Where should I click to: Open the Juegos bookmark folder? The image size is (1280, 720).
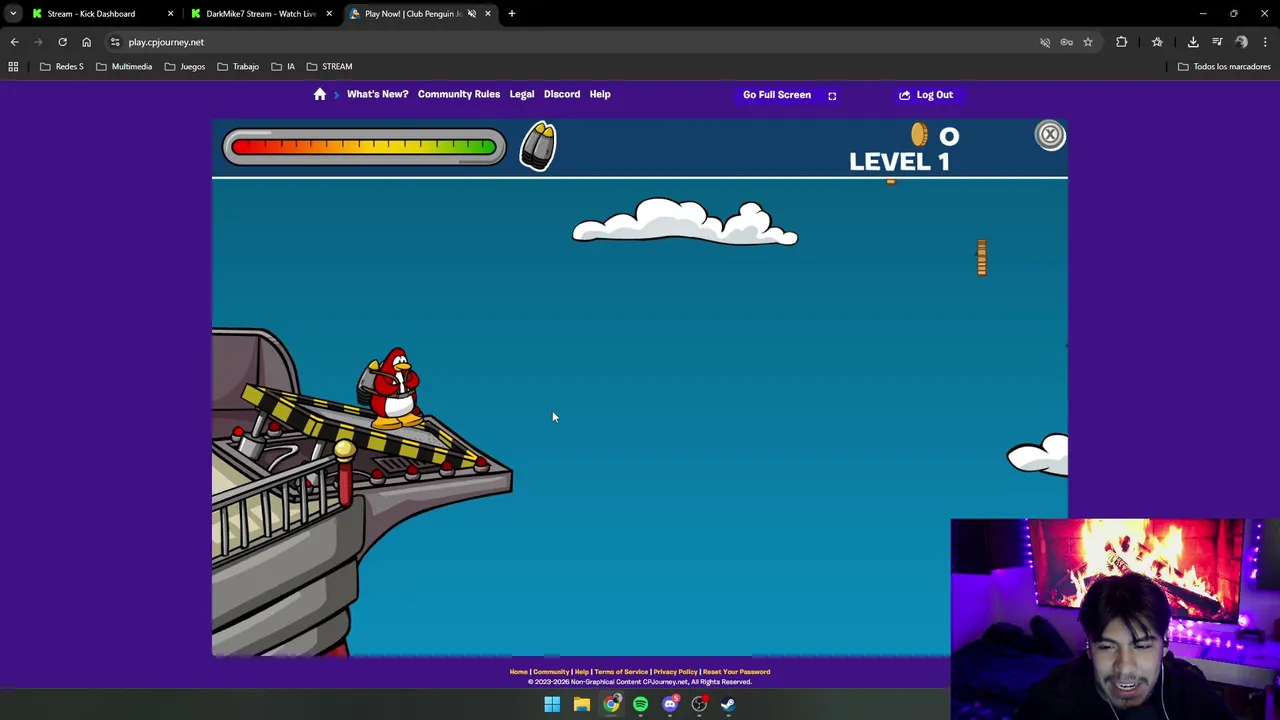pyautogui.click(x=185, y=66)
